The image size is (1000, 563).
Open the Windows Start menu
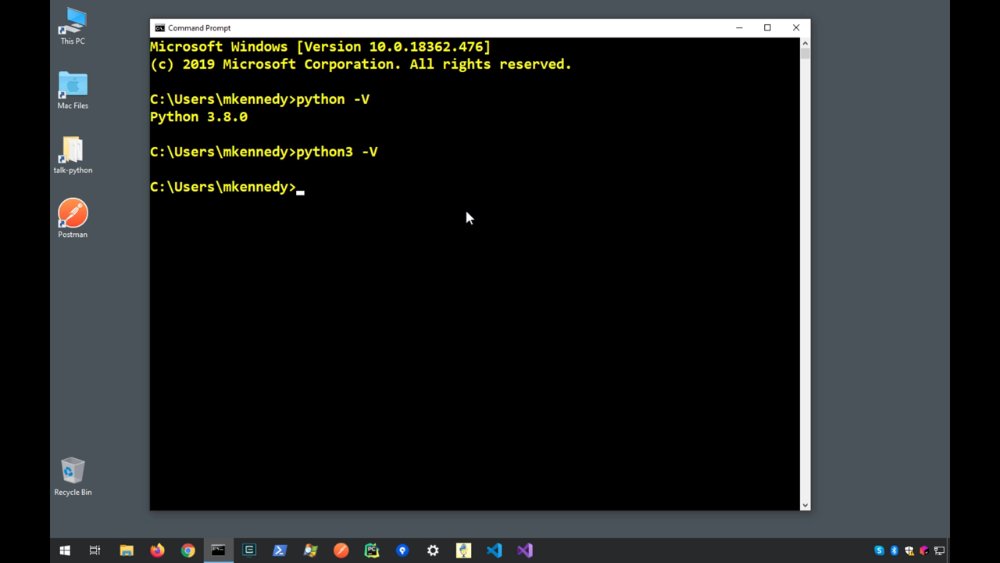[x=65, y=550]
